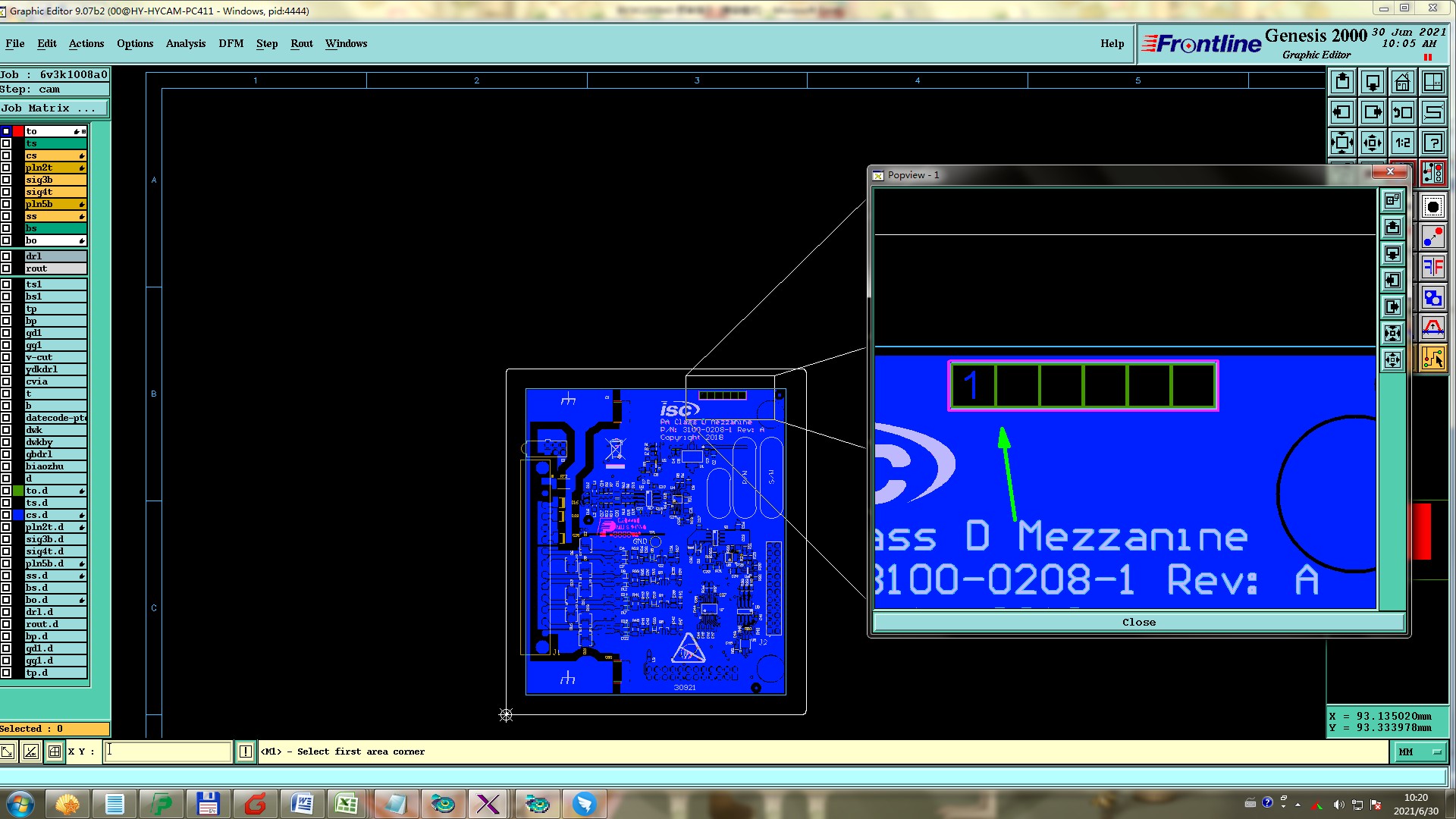Viewport: 1456px width, 819px height.
Task: Click the highlighted net selection cursor icon
Action: pos(1433,358)
